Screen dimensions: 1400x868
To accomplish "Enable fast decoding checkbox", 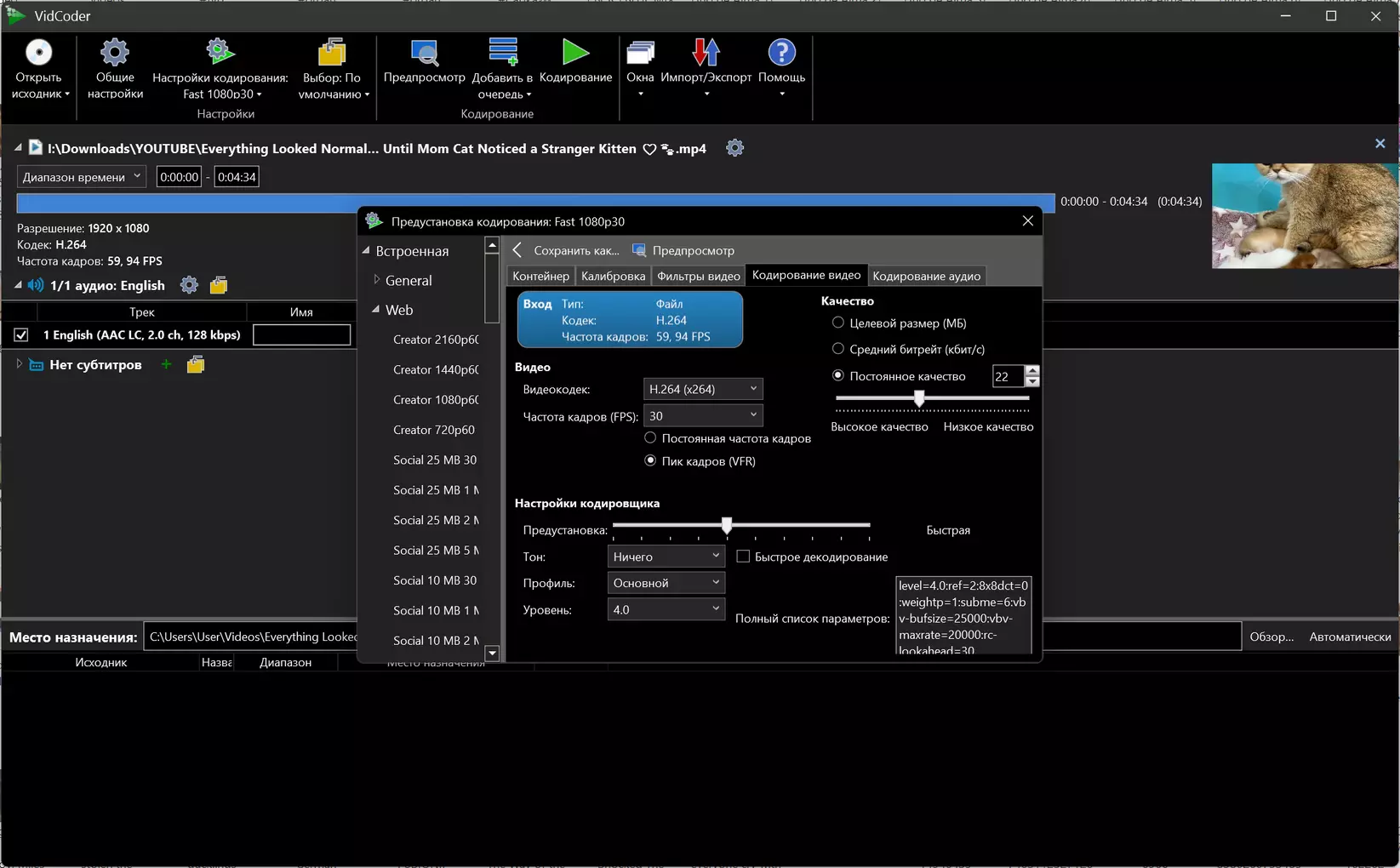I will pos(743,557).
